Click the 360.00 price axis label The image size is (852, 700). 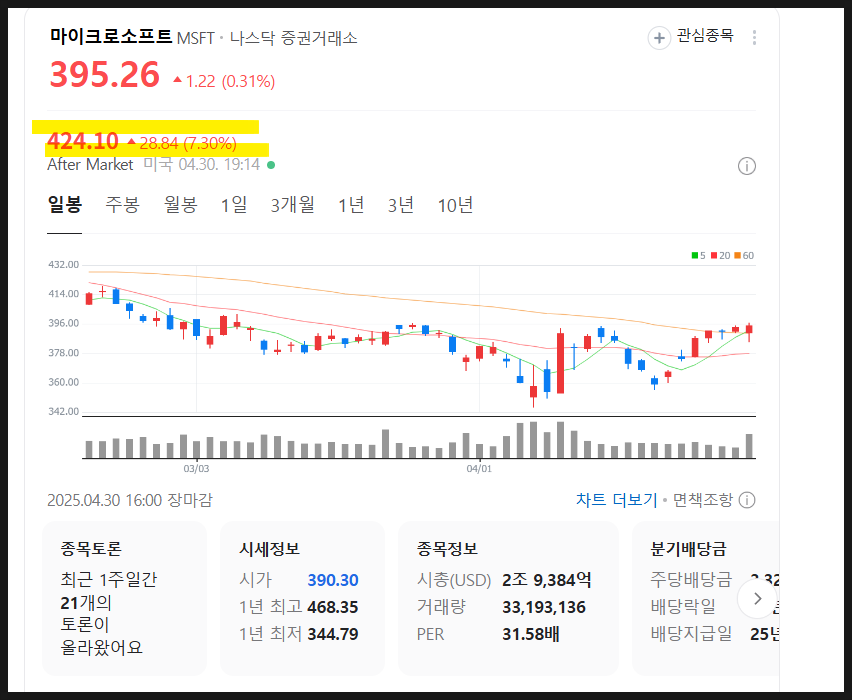coord(64,383)
